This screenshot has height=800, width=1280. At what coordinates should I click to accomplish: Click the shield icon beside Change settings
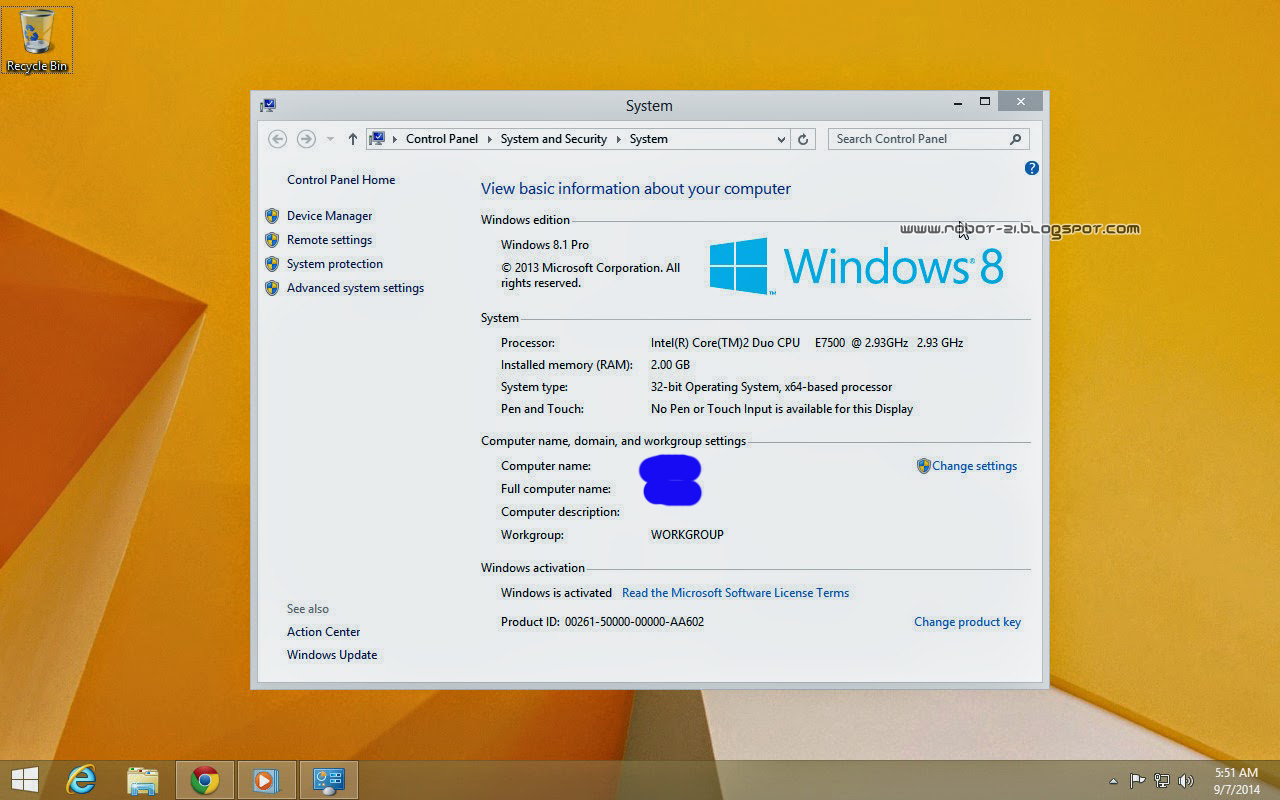(x=924, y=466)
